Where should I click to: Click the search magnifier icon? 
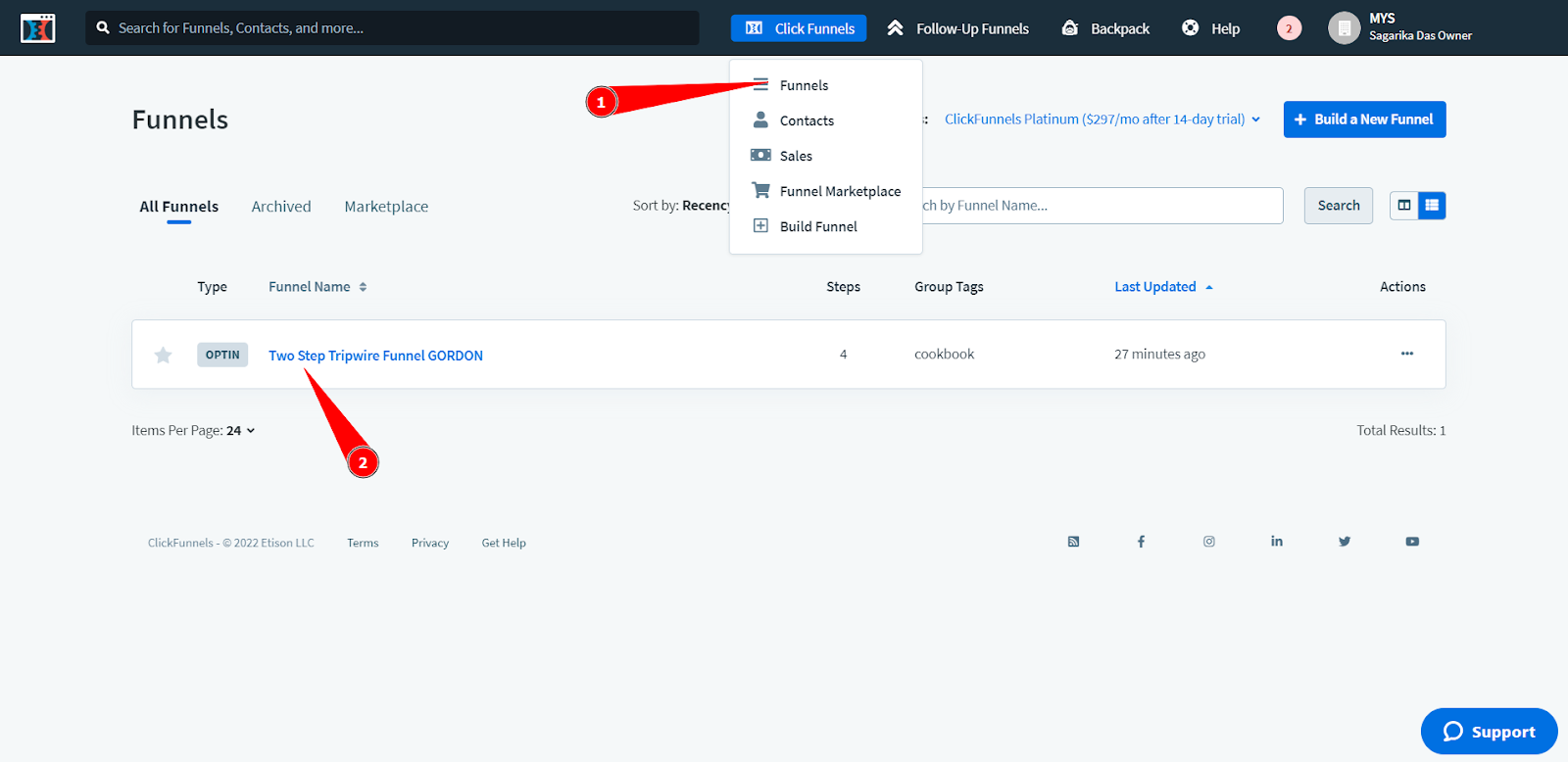click(103, 27)
